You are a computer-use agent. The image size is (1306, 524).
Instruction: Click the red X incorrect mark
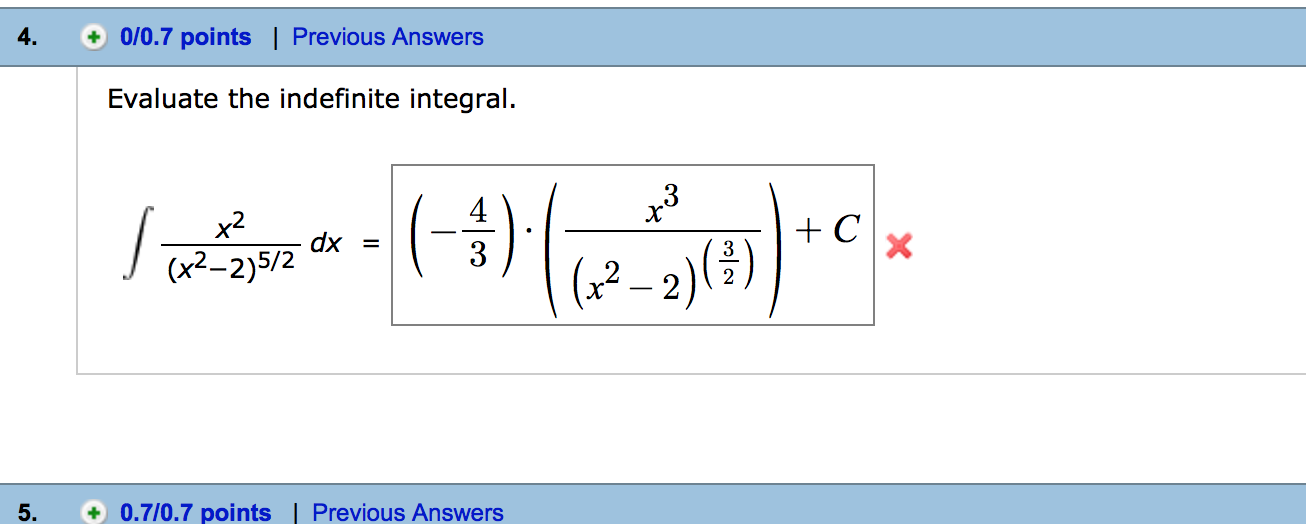tap(899, 245)
